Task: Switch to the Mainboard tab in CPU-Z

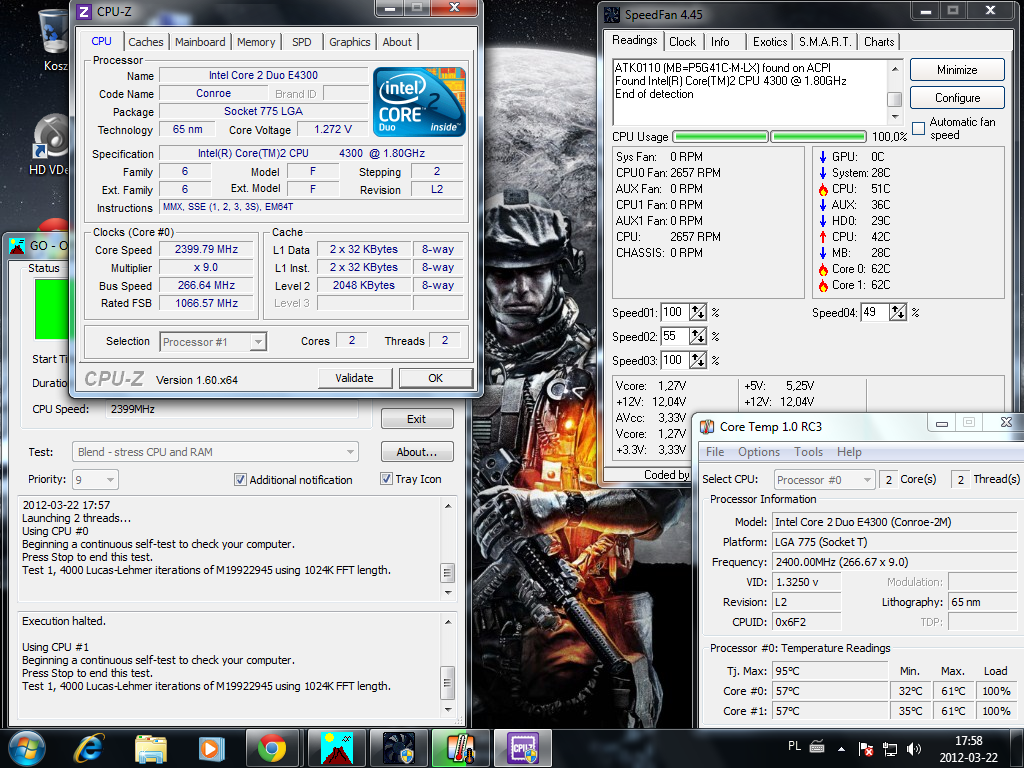Action: point(200,42)
